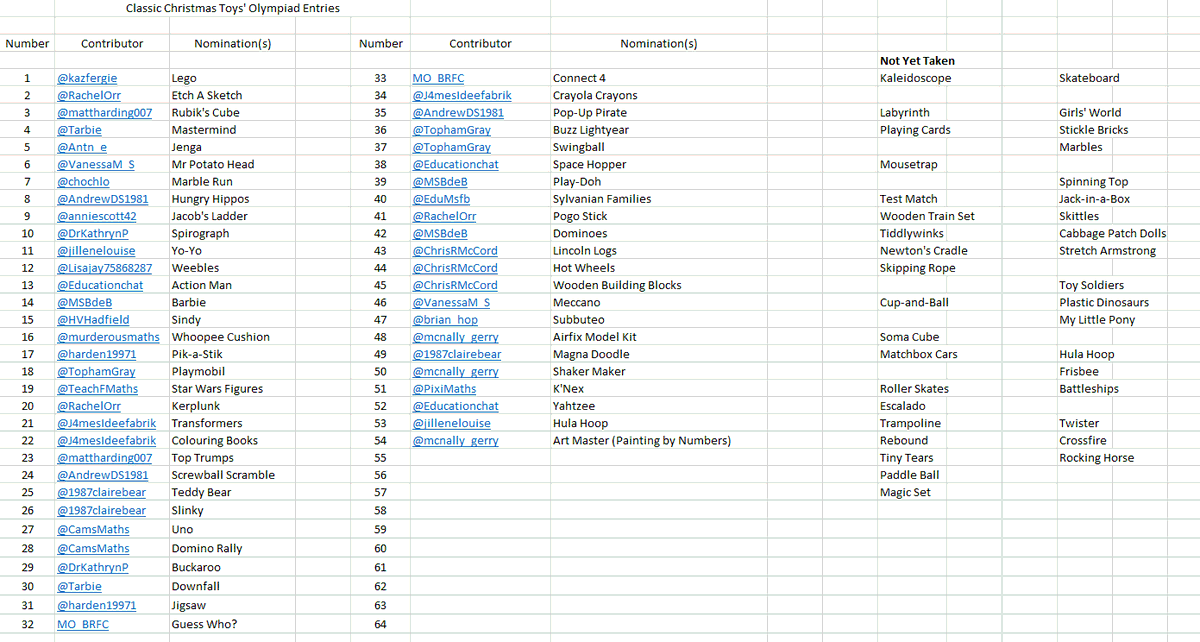Follow the @murderousmaths link

coord(108,337)
